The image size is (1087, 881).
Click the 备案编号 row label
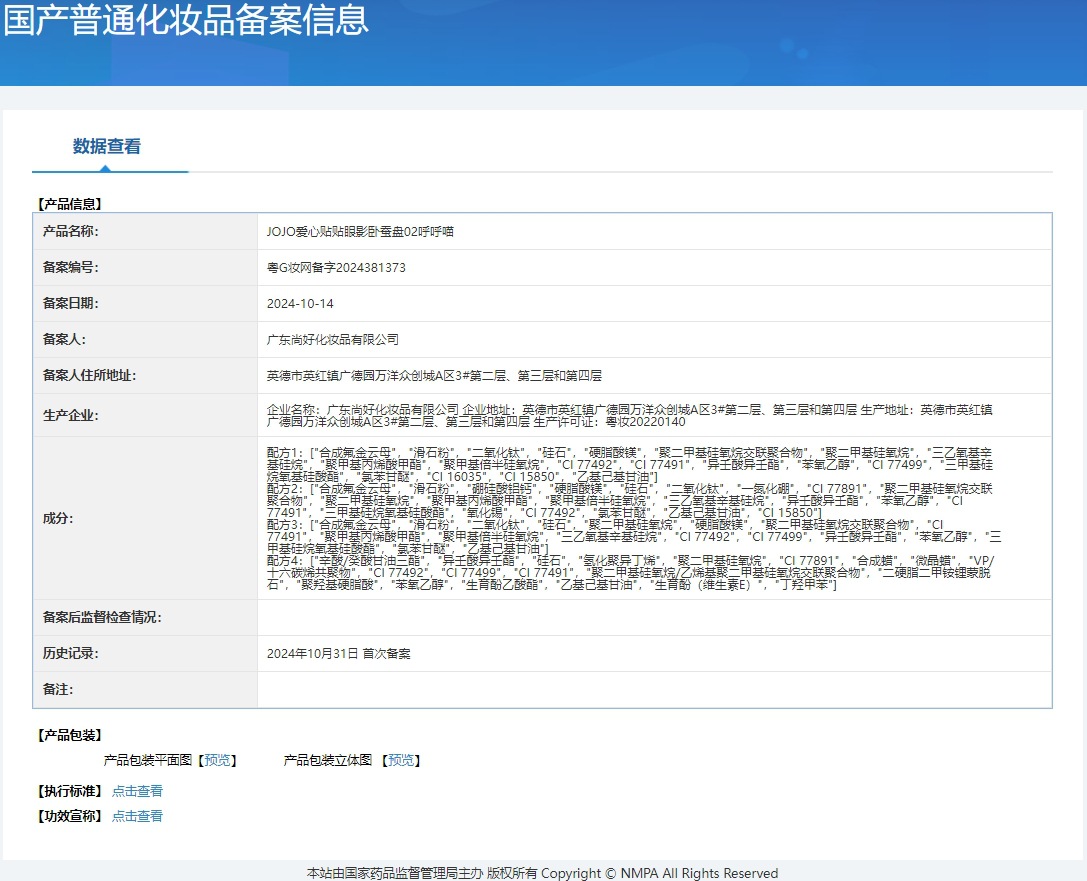click(71, 268)
